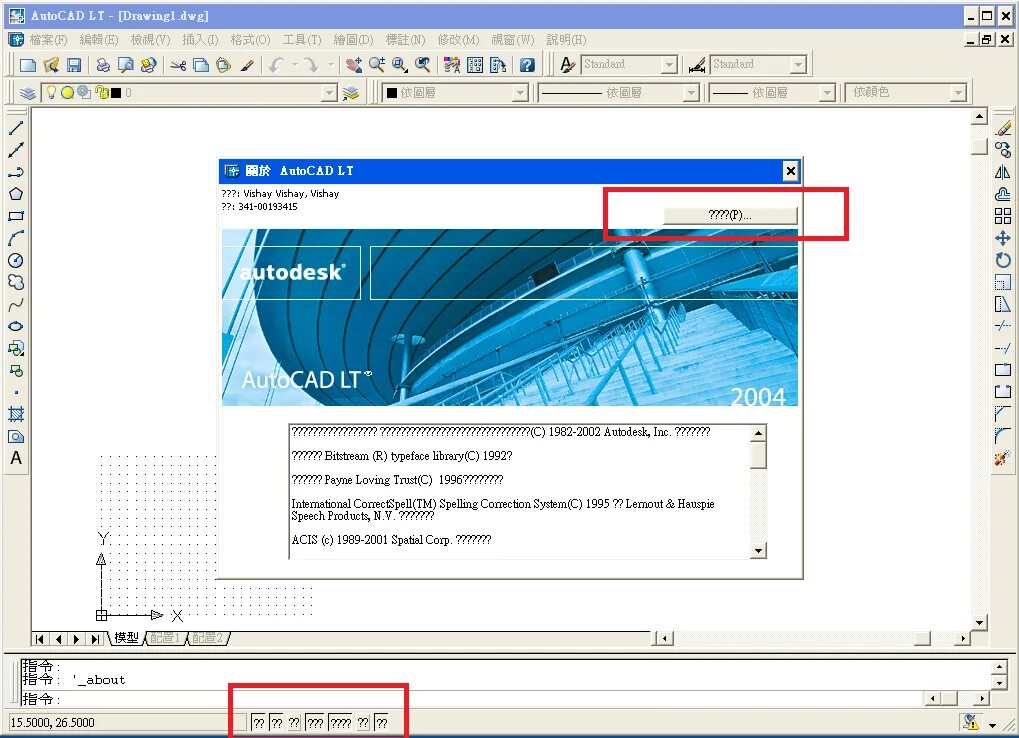
Task: Toggle the second status bar mode button
Action: [277, 722]
